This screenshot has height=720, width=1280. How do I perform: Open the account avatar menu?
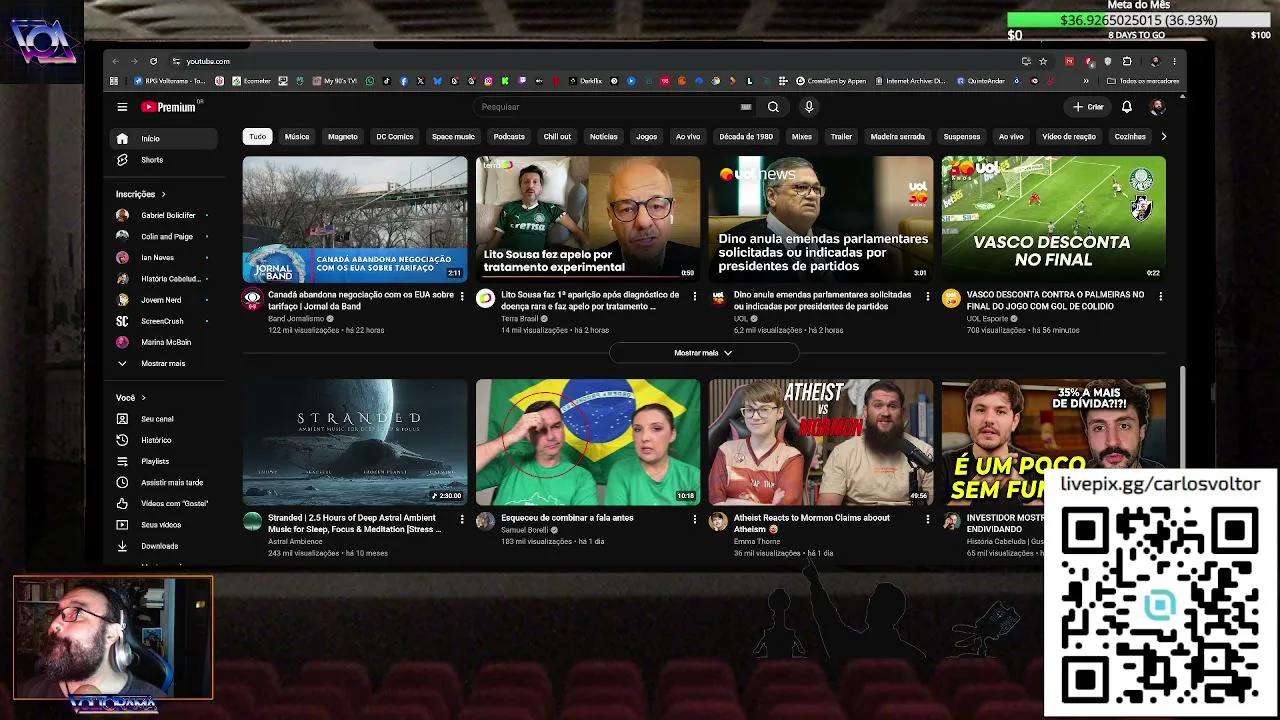click(x=1157, y=107)
